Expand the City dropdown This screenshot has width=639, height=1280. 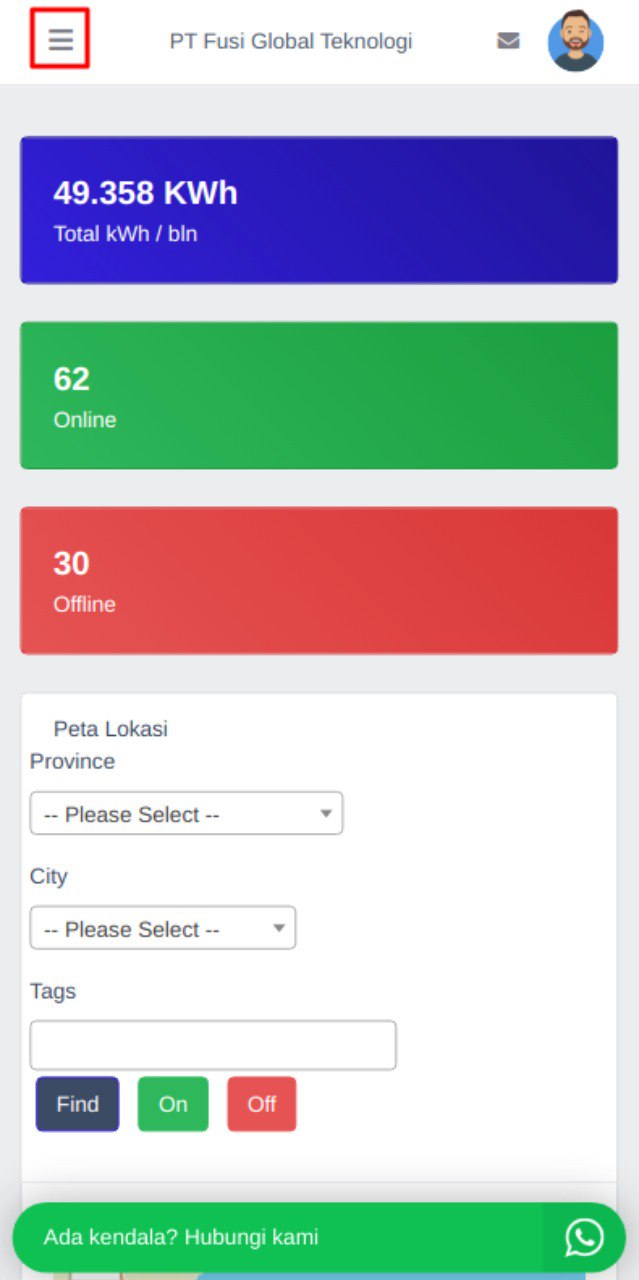click(x=163, y=929)
